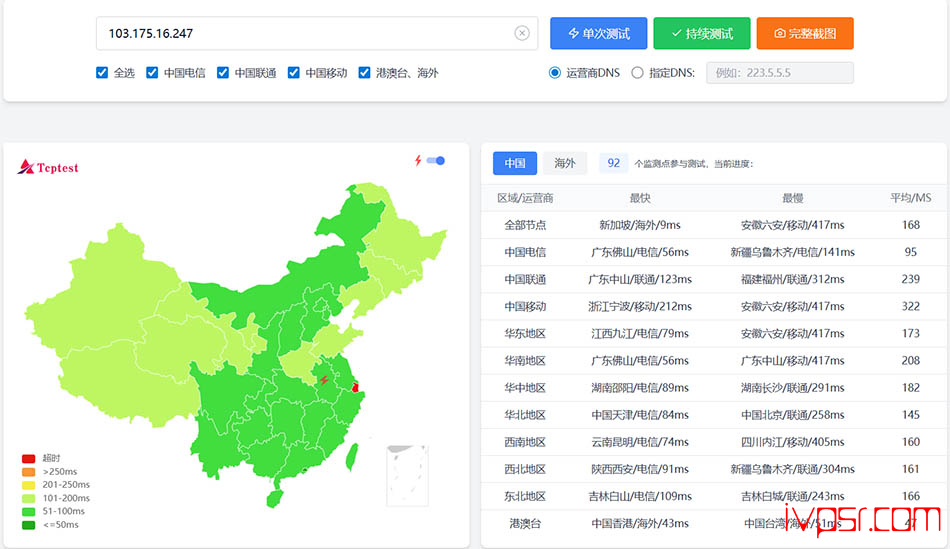Image resolution: width=950 pixels, height=549 pixels.
Task: Click 完整截图 full screenshot button
Action: (x=805, y=33)
